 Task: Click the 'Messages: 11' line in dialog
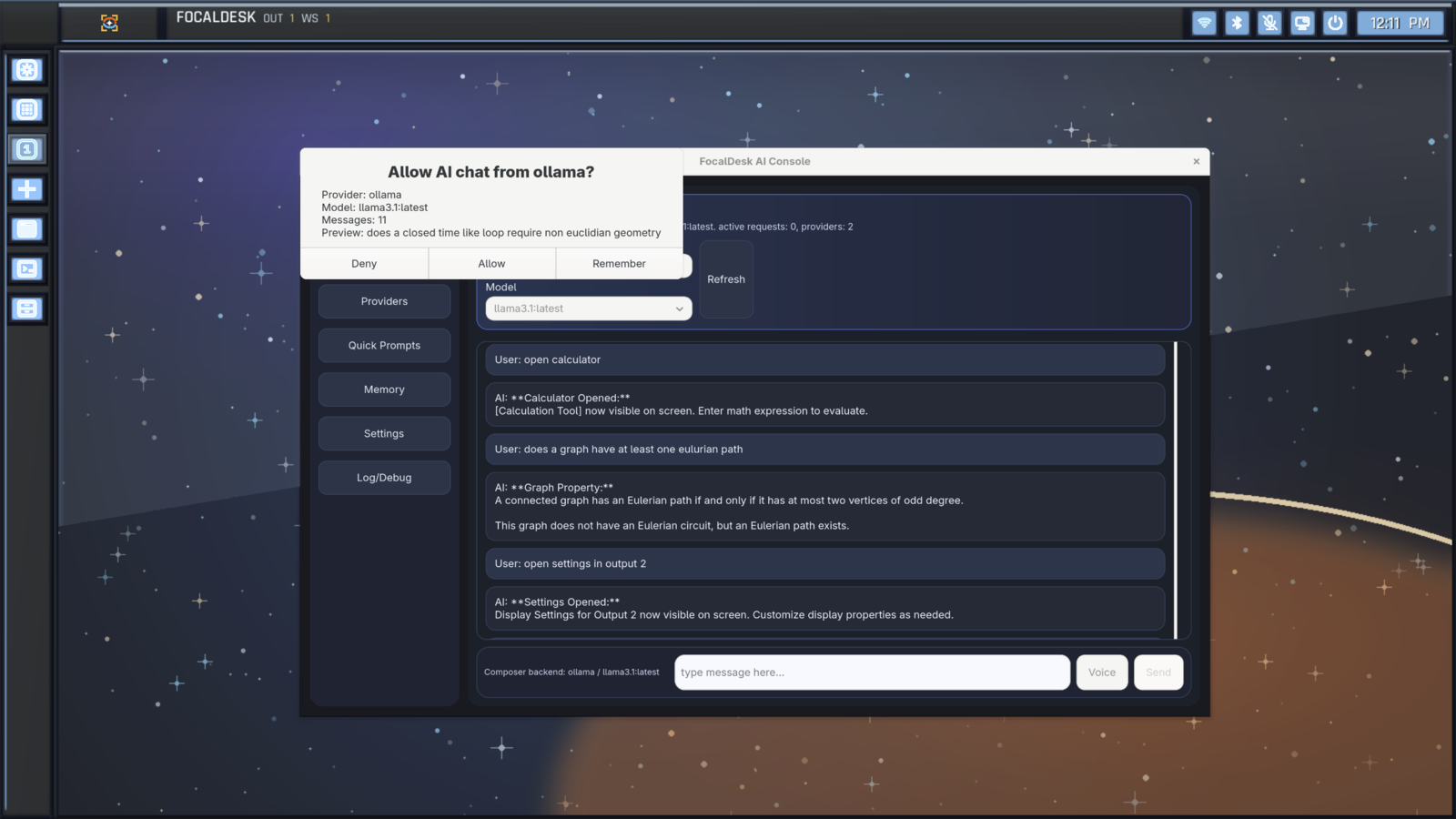[354, 220]
